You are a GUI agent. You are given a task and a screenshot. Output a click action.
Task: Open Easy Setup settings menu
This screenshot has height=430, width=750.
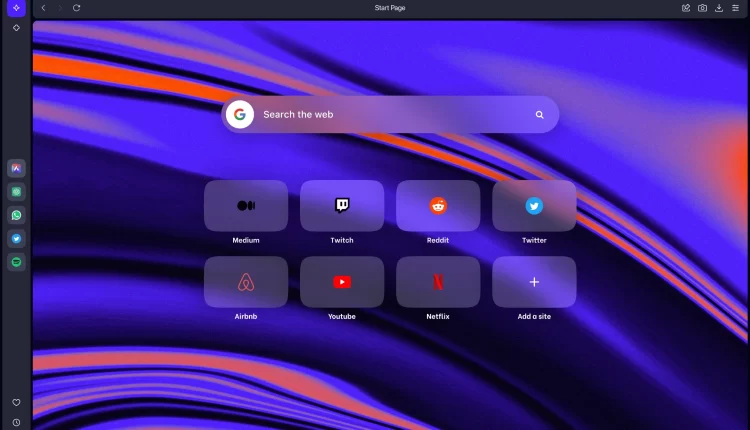[x=736, y=8]
